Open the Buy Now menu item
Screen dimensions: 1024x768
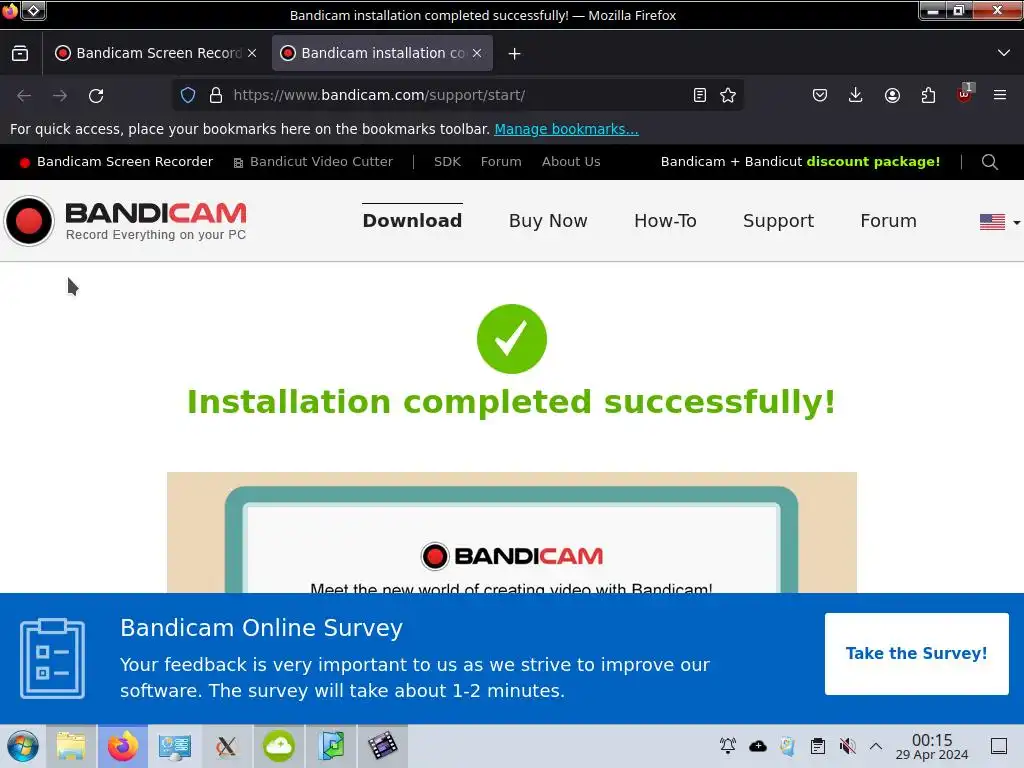pos(548,221)
